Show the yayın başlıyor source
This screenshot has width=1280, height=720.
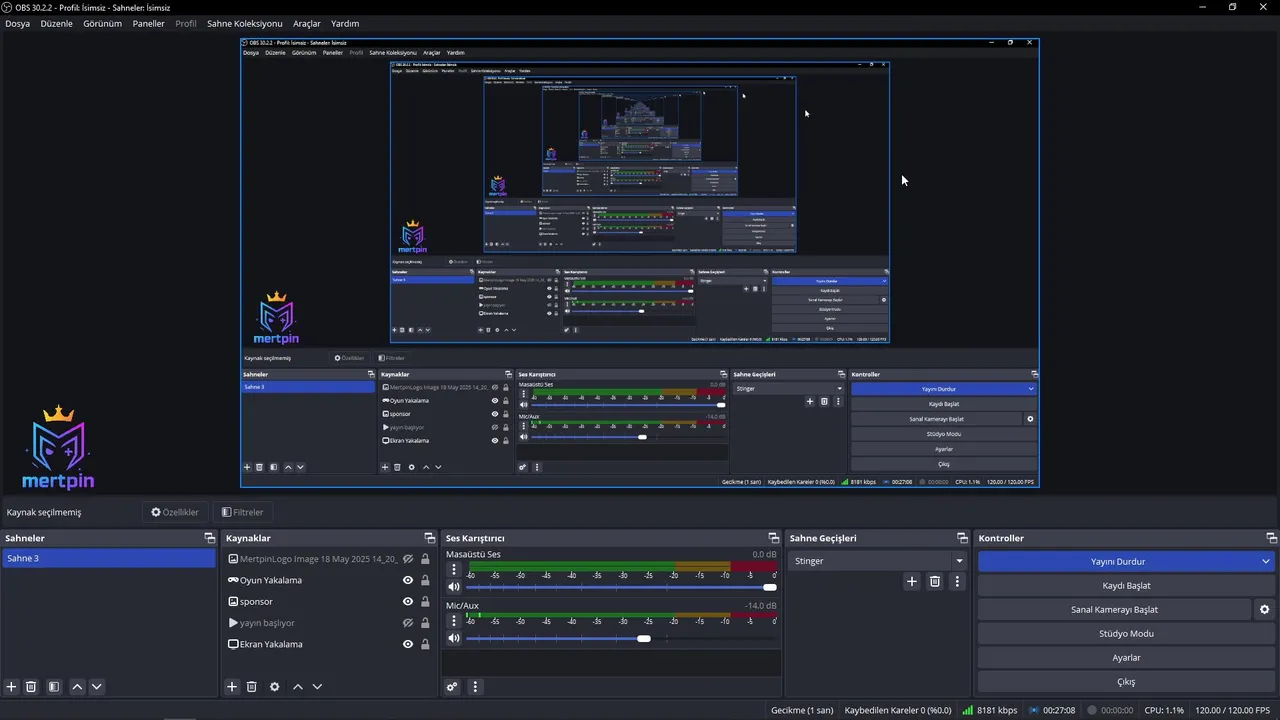(408, 623)
